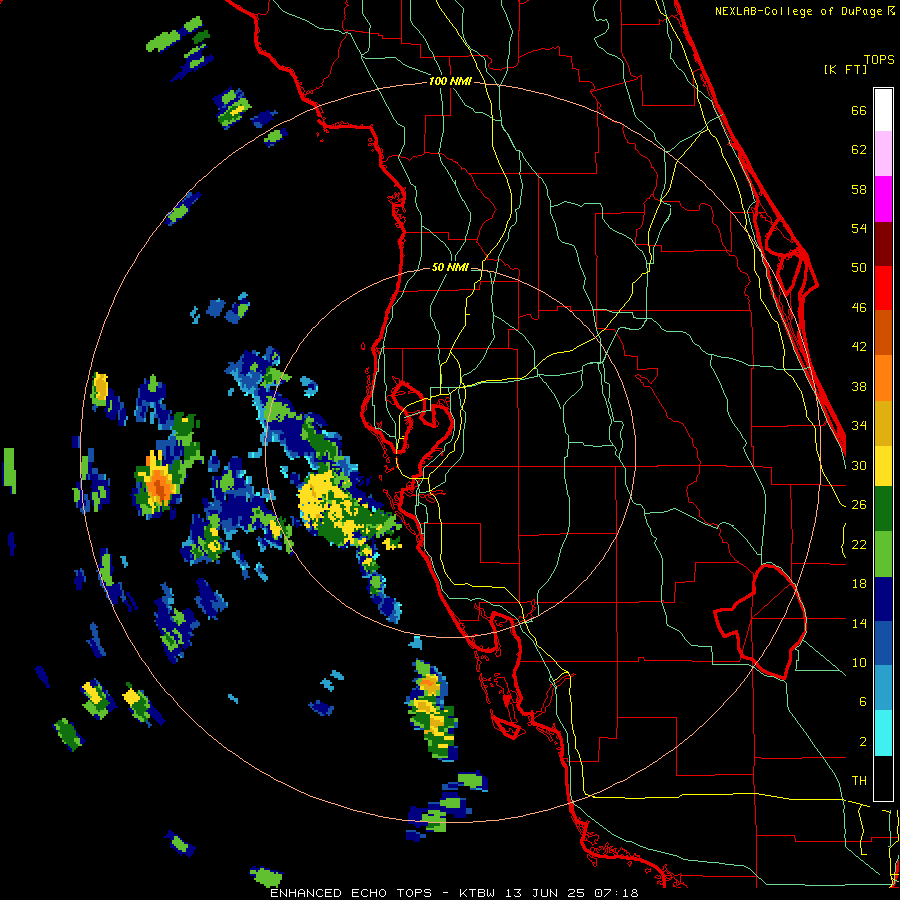Pick the magenta swatch in the color scale
This screenshot has width=900, height=900.
883,199
